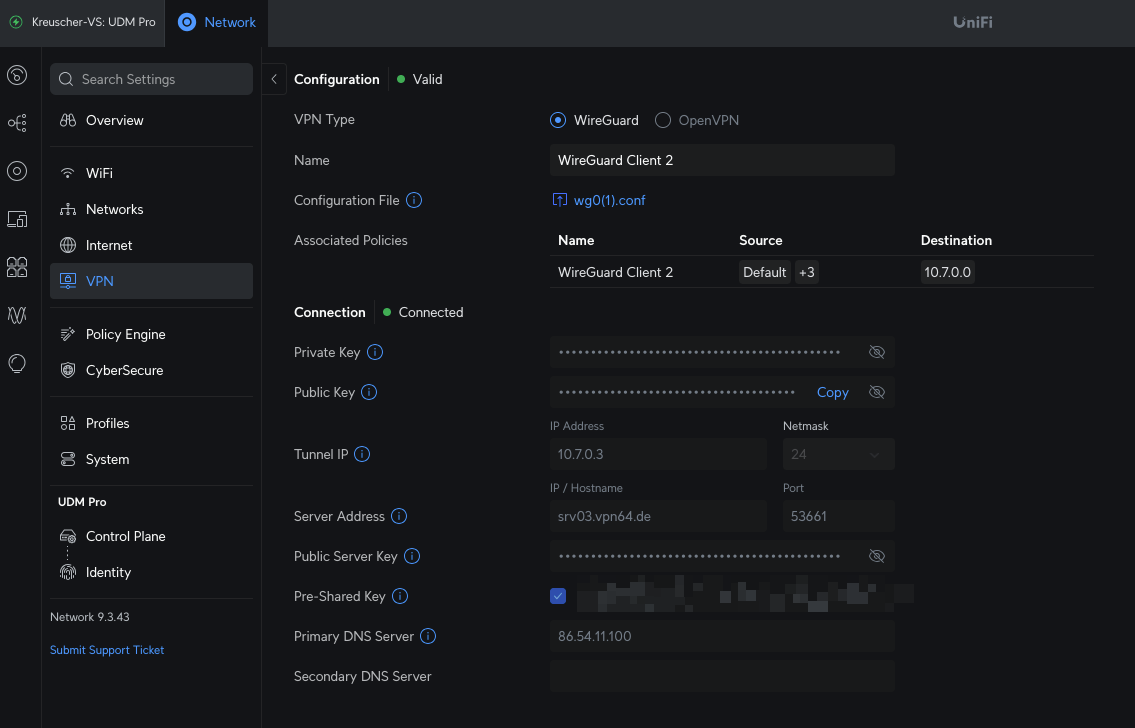This screenshot has height=728, width=1135.
Task: Switch to the Network tab
Action: [x=216, y=22]
